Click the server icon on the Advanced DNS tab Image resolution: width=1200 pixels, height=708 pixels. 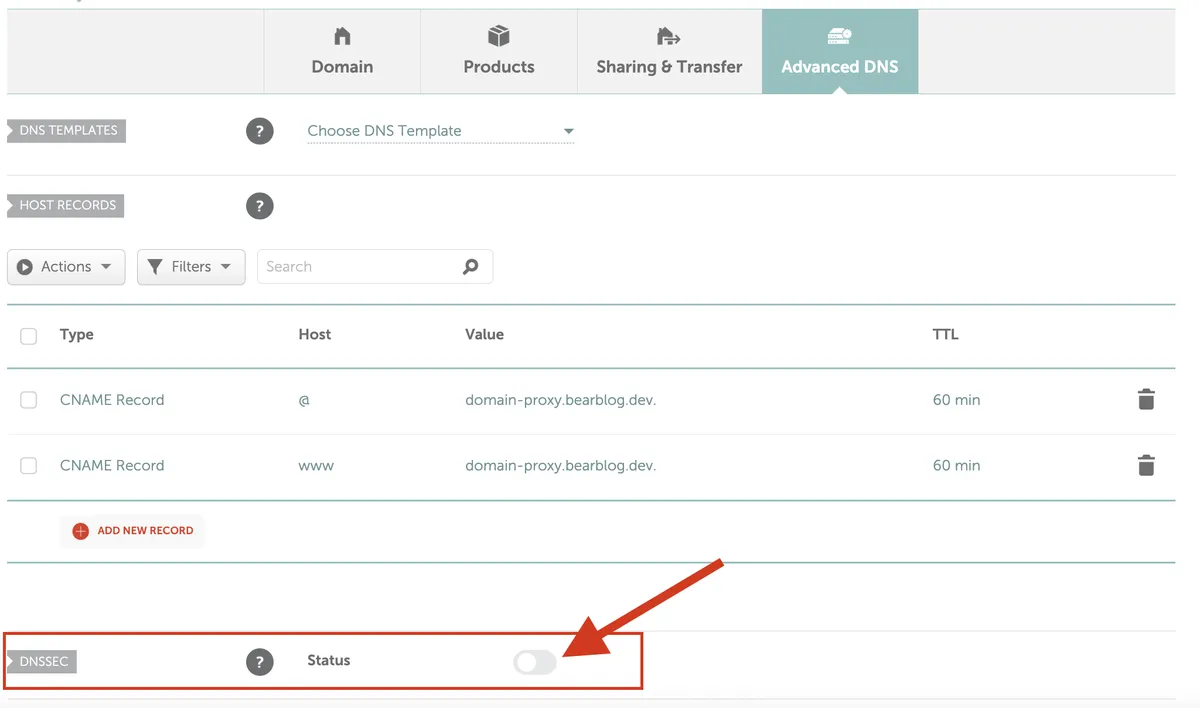click(x=840, y=37)
